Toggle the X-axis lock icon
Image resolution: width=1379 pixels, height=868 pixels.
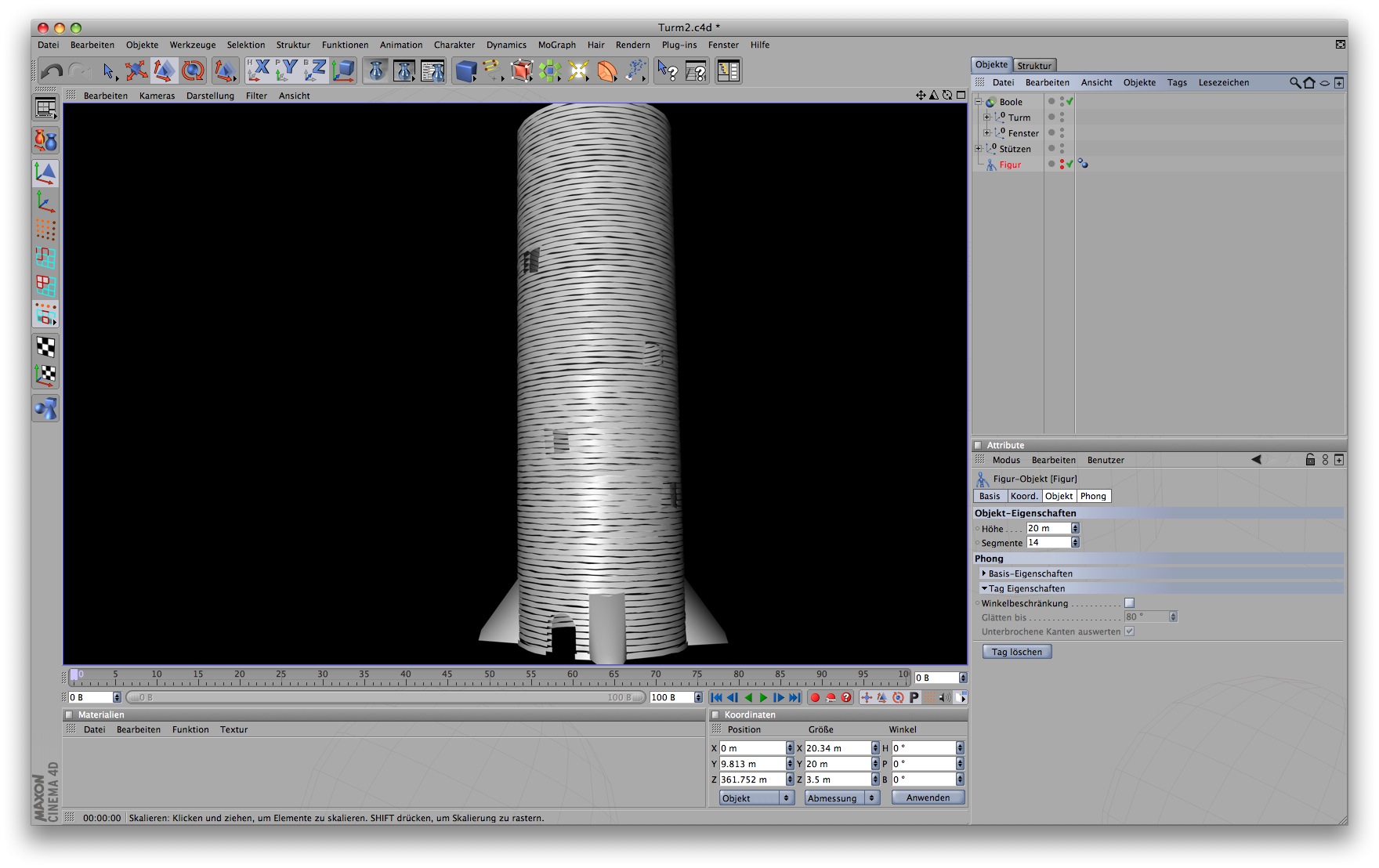(x=258, y=71)
